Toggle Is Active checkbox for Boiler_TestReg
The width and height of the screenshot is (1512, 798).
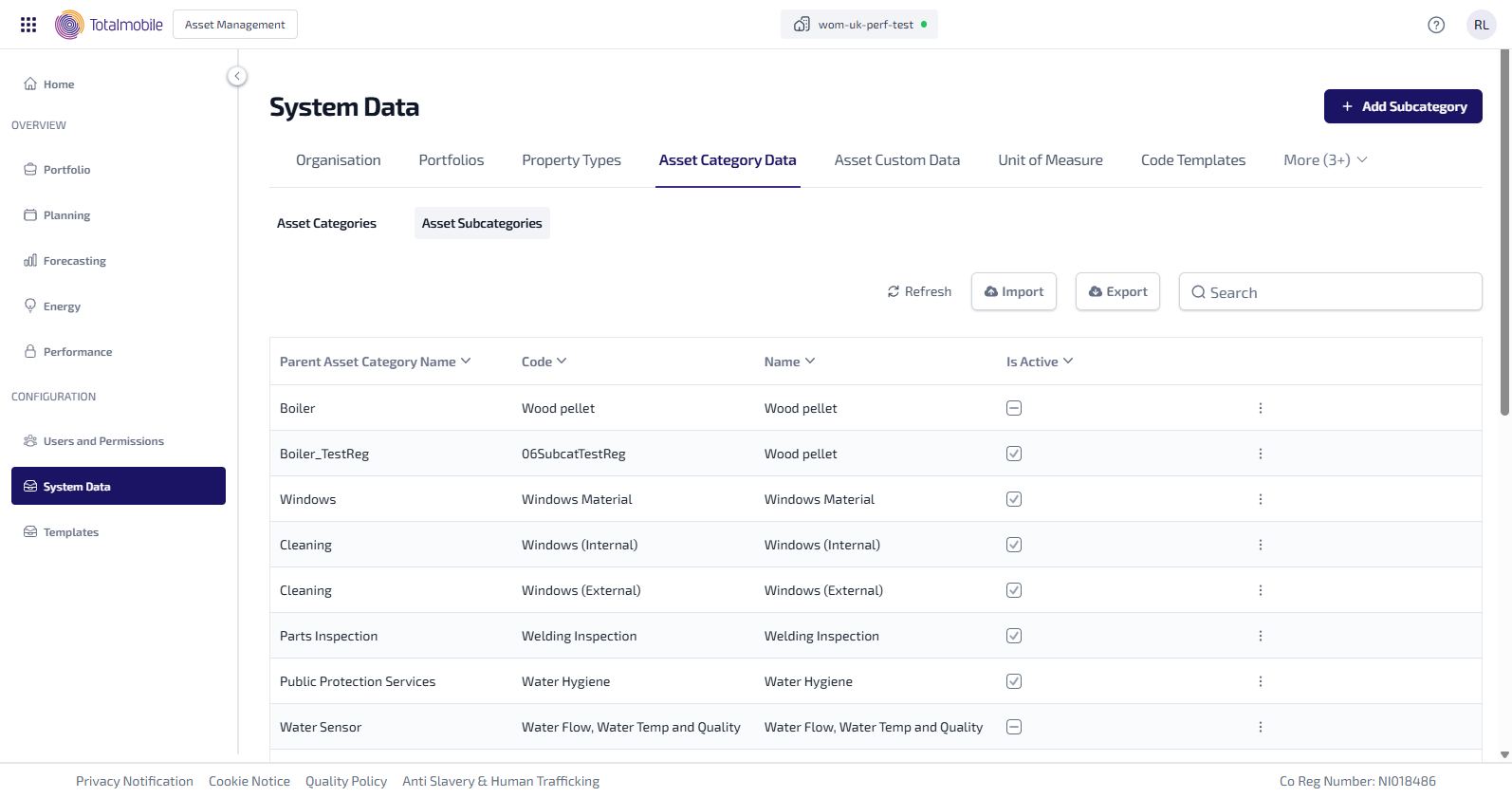click(x=1014, y=454)
